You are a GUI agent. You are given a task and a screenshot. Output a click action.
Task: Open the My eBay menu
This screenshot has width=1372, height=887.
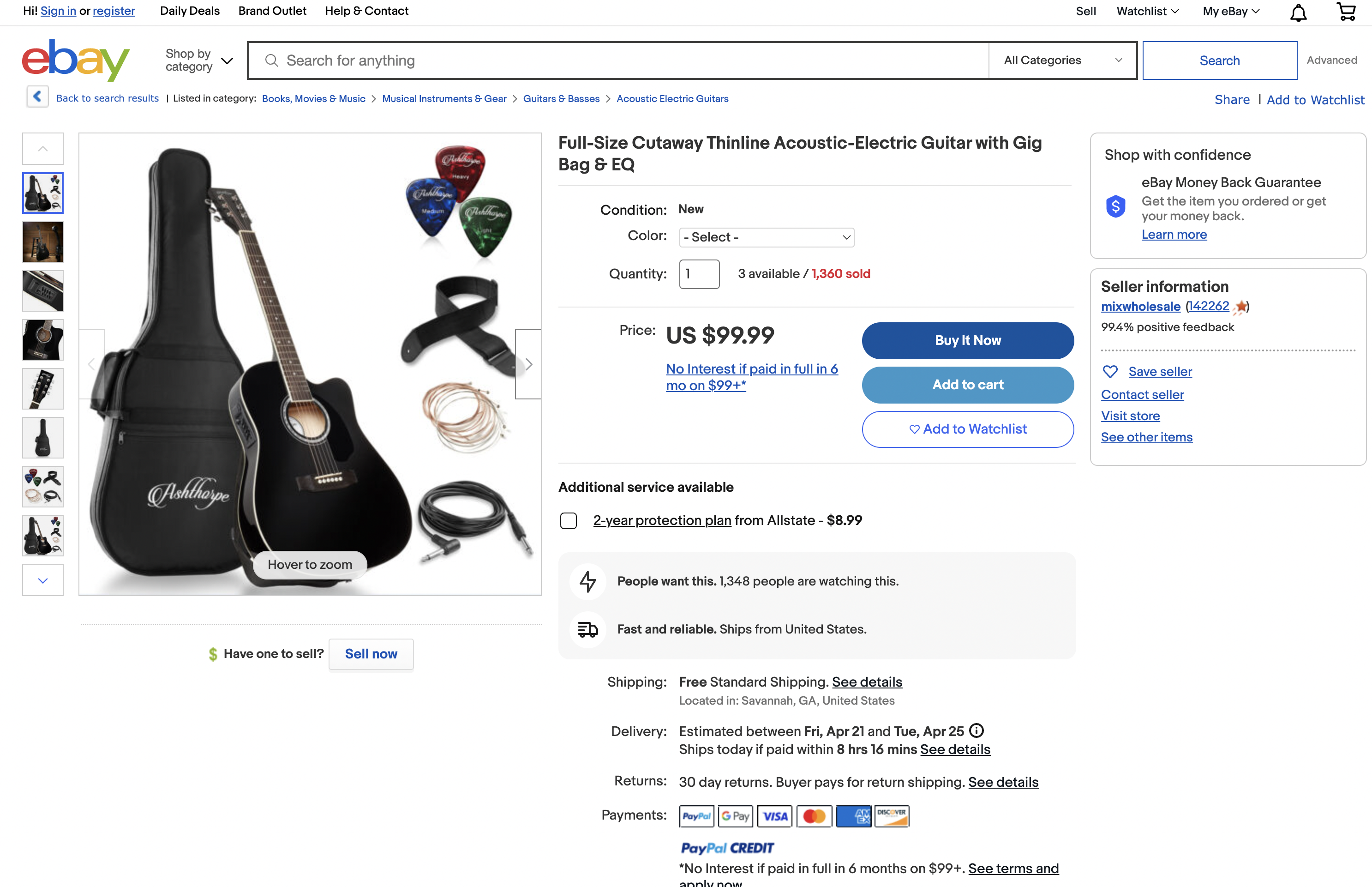(1231, 11)
